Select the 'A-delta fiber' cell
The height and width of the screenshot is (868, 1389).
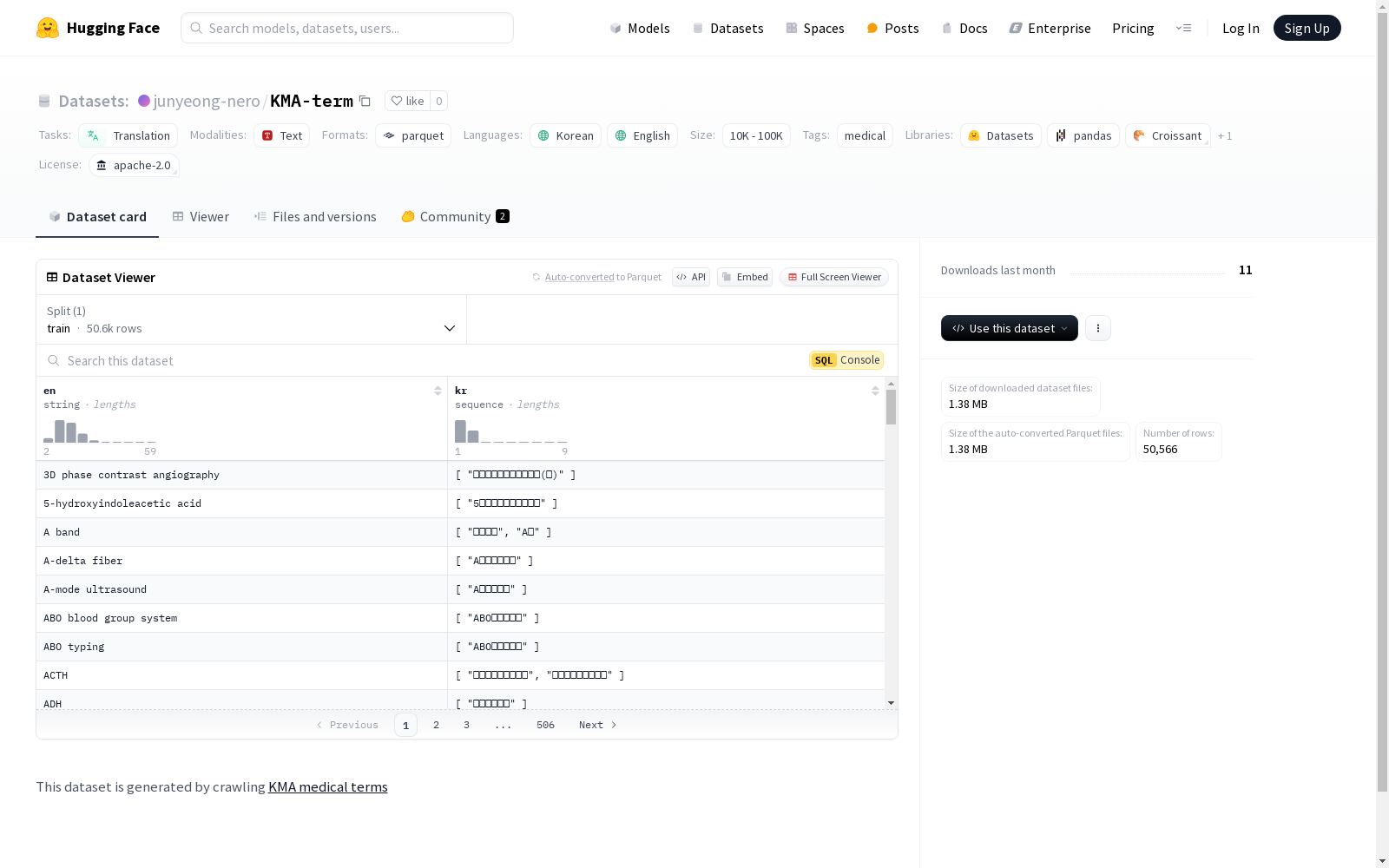[241, 561]
